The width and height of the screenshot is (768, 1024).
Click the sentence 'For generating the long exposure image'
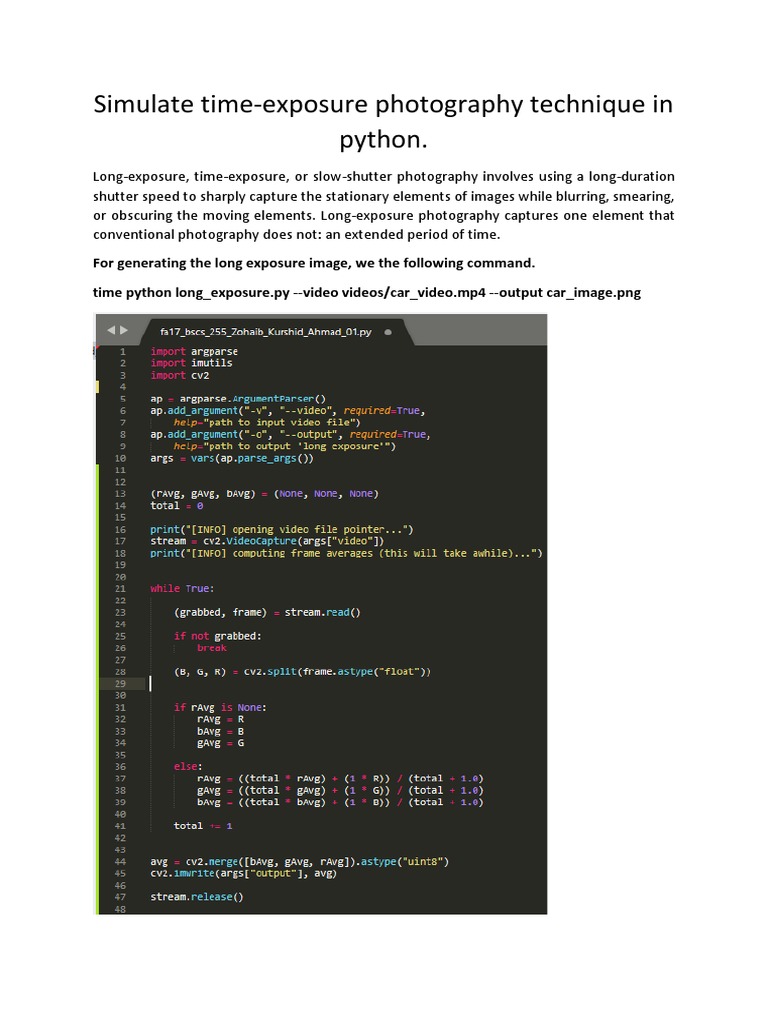point(313,263)
